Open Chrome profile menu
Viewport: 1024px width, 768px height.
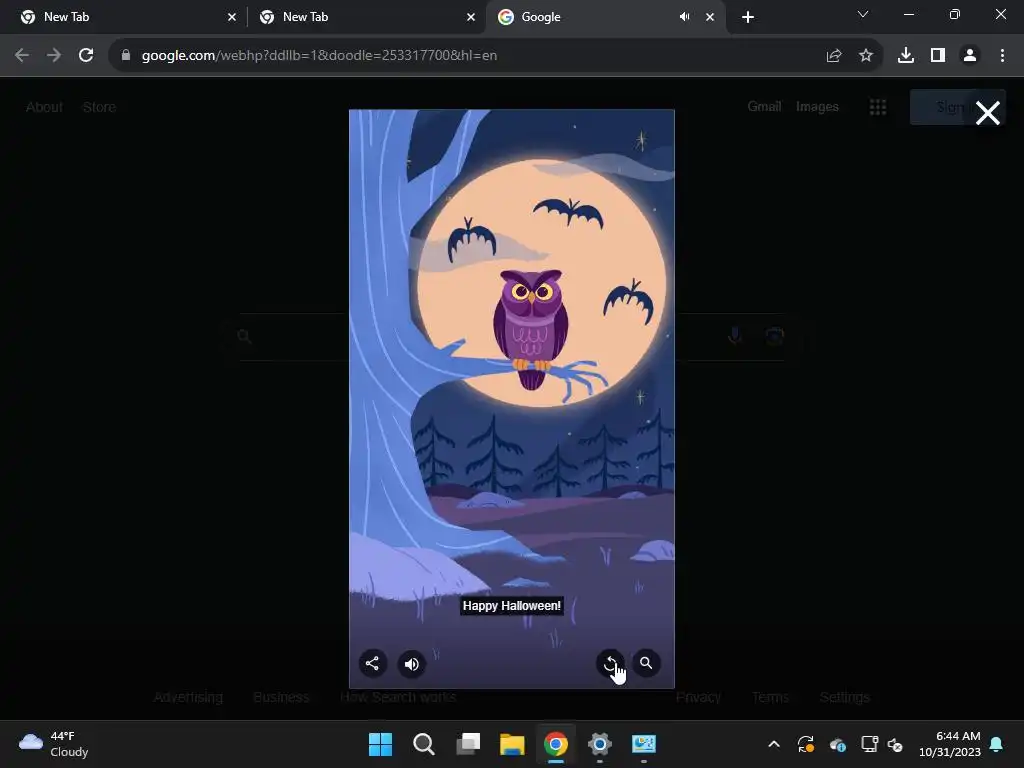[x=970, y=56]
